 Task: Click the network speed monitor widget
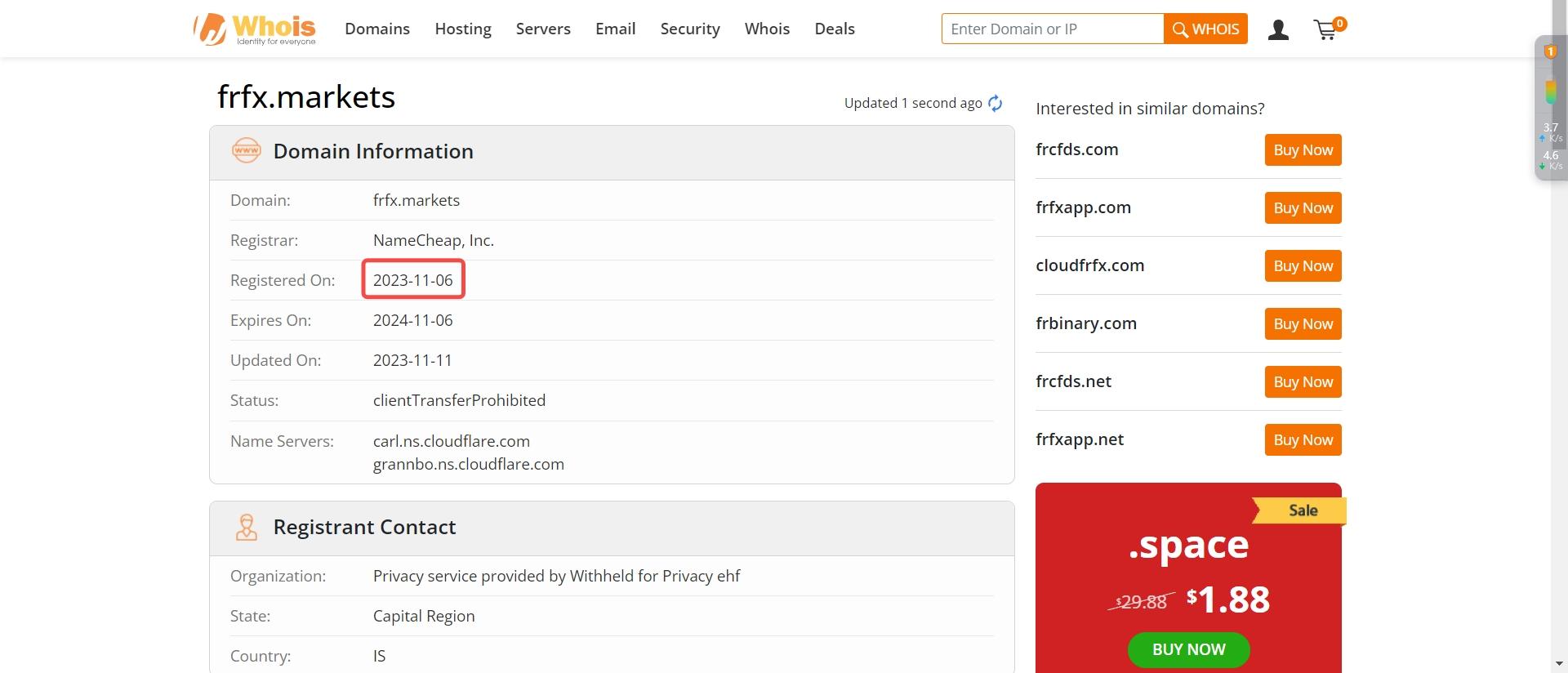[x=1550, y=108]
